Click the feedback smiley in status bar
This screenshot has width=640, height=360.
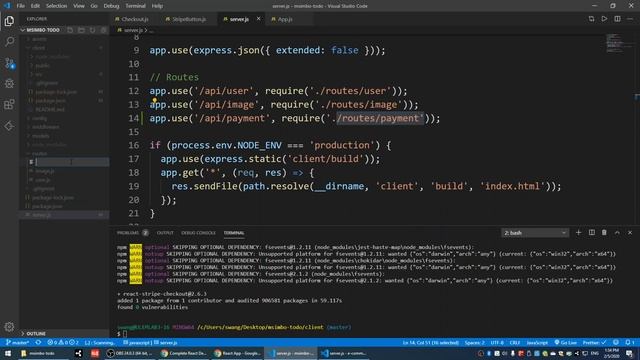616,342
